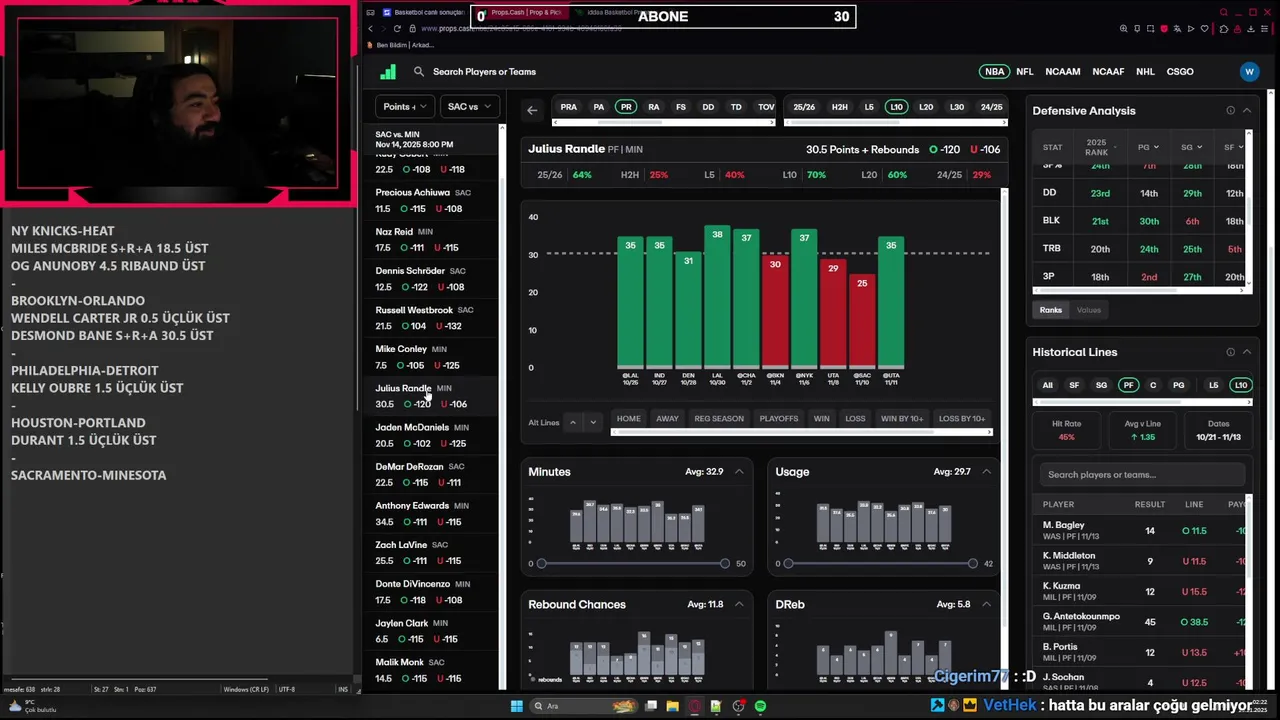Select the PRA stat pill
The height and width of the screenshot is (720, 1280).
click(x=568, y=107)
